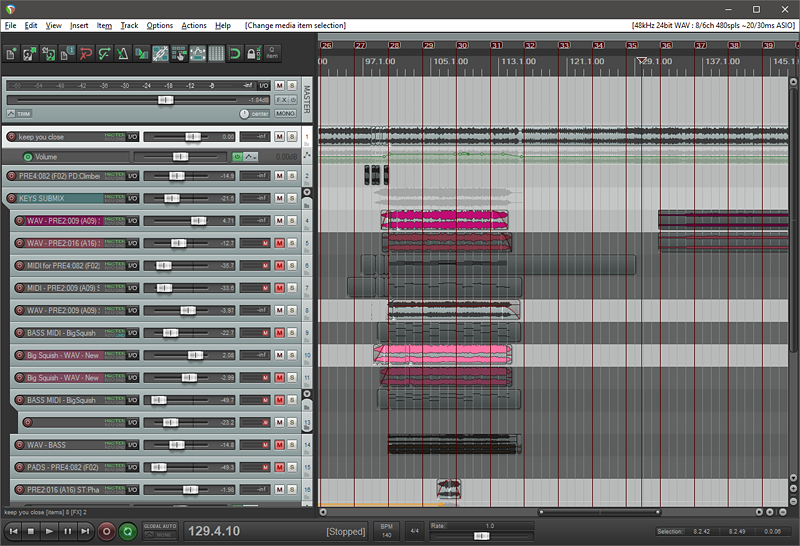
Task: Toggle MONO on the master track
Action: click(x=285, y=114)
